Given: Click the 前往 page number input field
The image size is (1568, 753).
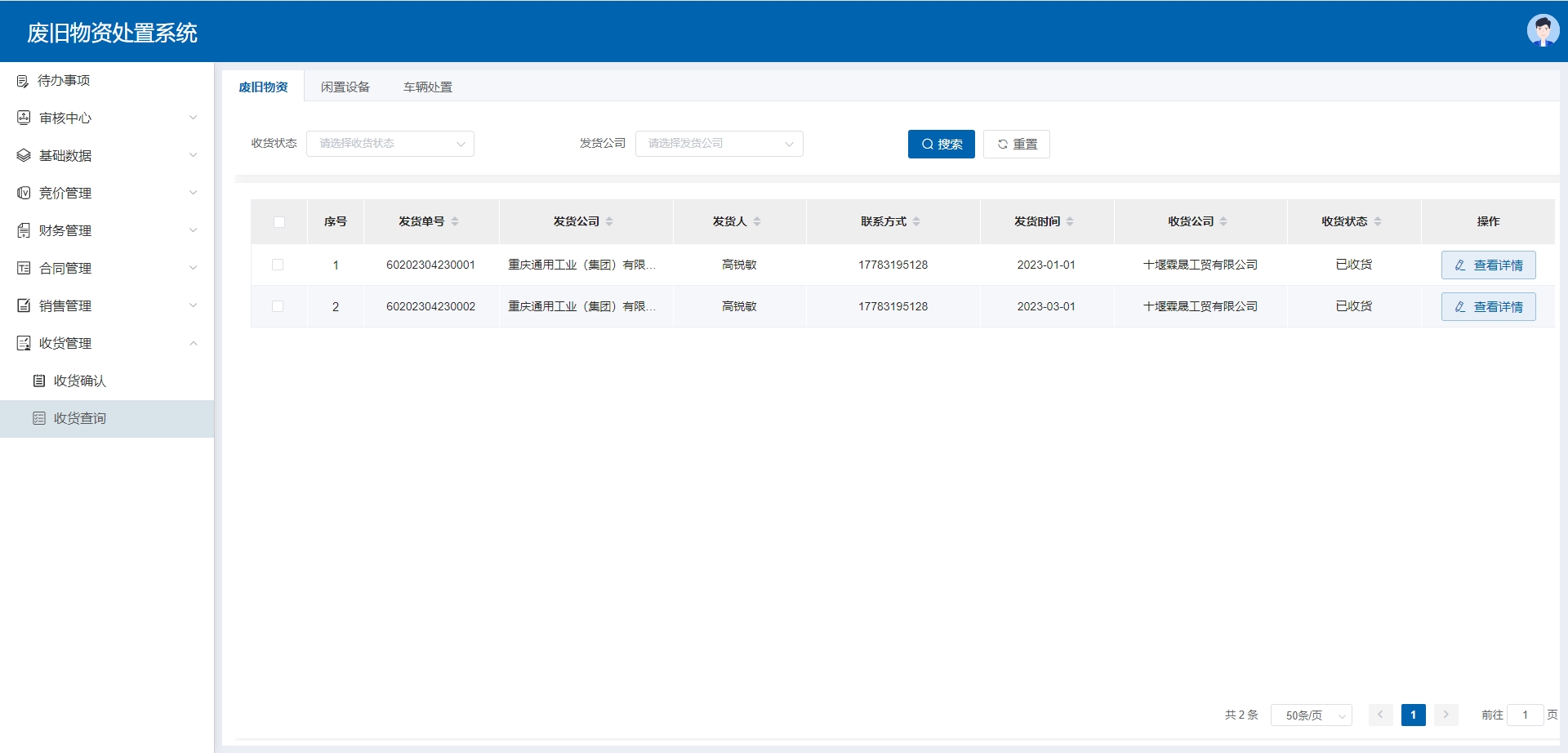Looking at the screenshot, I should click(x=1524, y=715).
